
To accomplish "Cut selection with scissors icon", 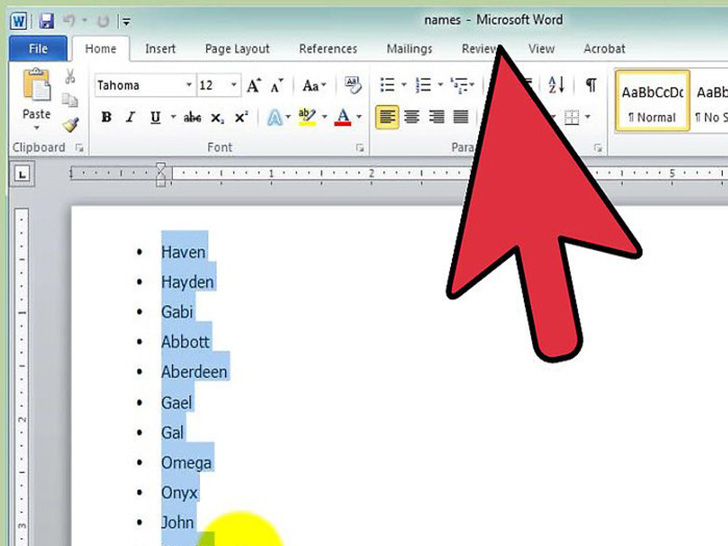I will 70,76.
